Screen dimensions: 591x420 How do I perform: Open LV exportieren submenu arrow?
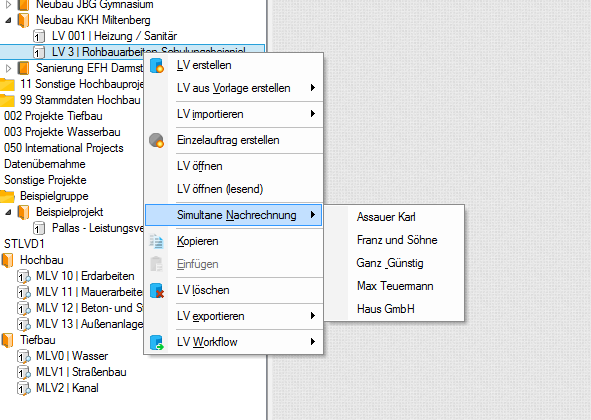pos(312,316)
